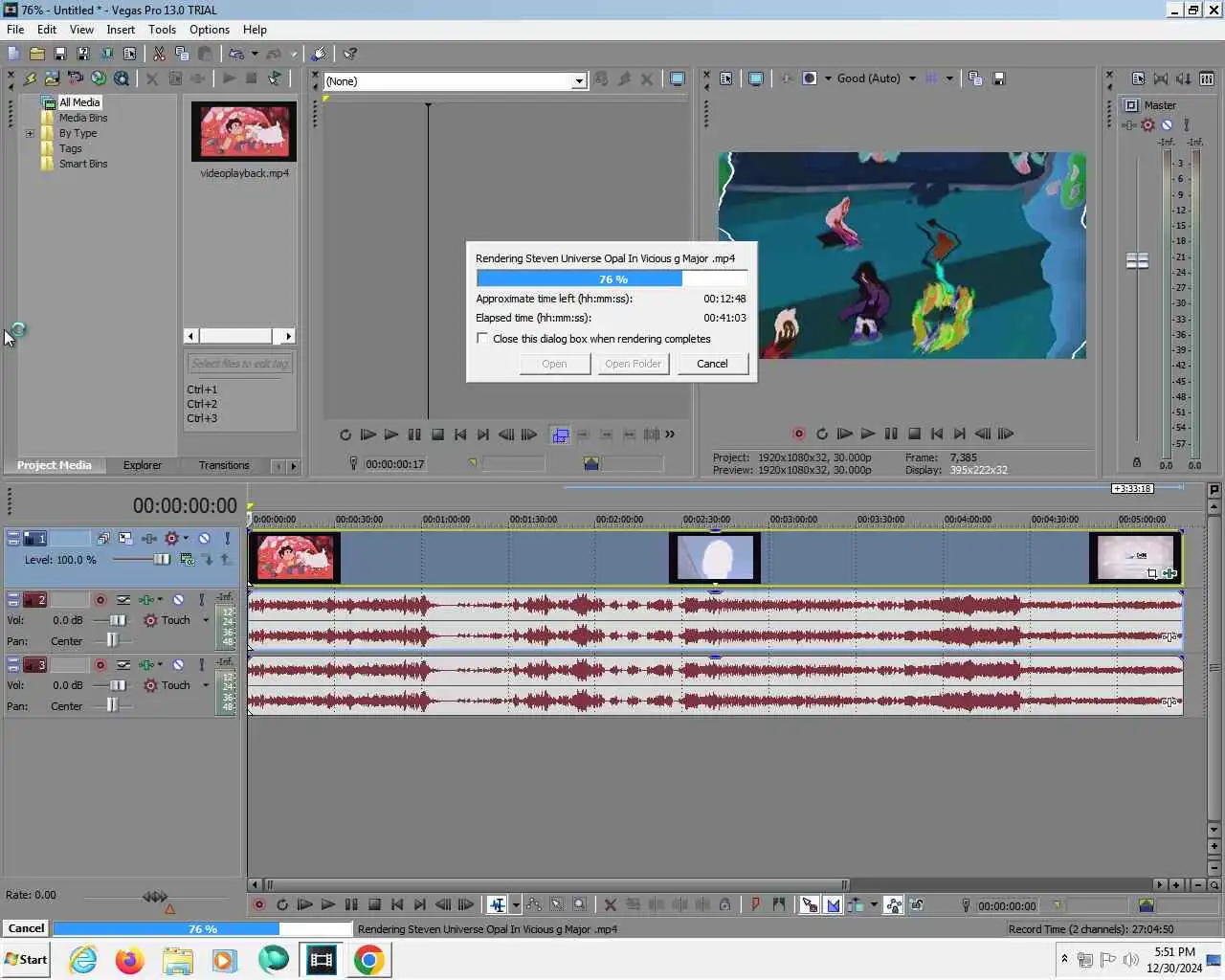Click track 1 Track FX icon
This screenshot has height=980, width=1225.
(x=149, y=539)
